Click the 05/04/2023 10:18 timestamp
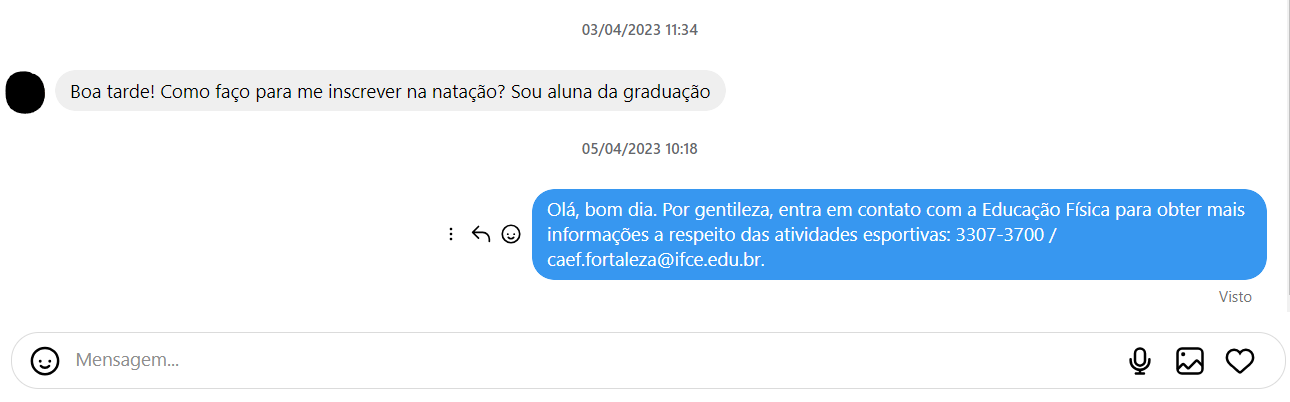Image resolution: width=1290 pixels, height=402 pixels. (639, 149)
